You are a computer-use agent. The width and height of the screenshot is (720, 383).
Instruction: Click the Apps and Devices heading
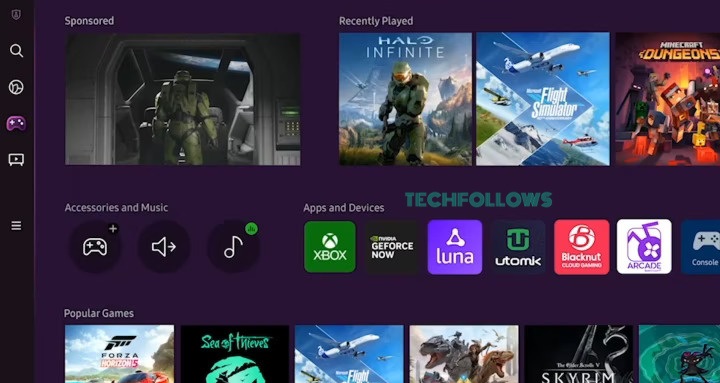click(343, 208)
